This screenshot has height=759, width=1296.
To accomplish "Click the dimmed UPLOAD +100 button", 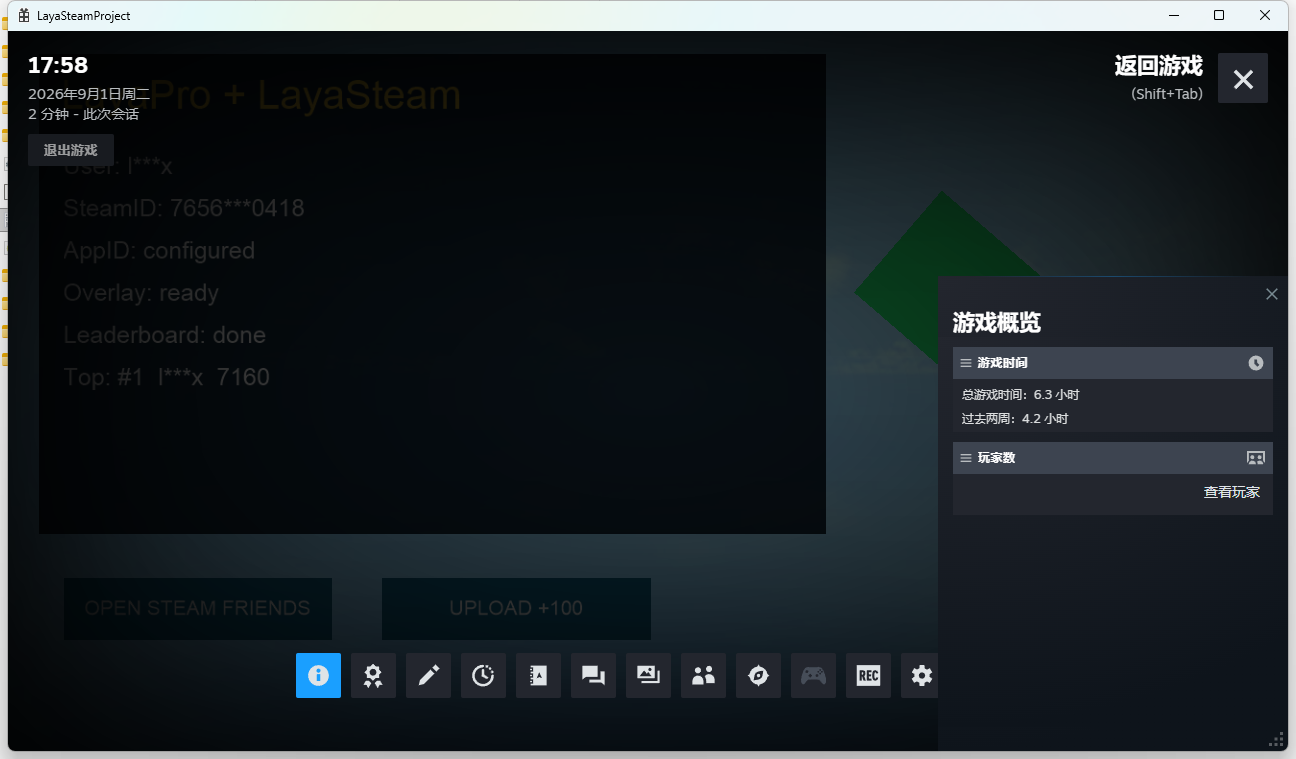I will (516, 608).
